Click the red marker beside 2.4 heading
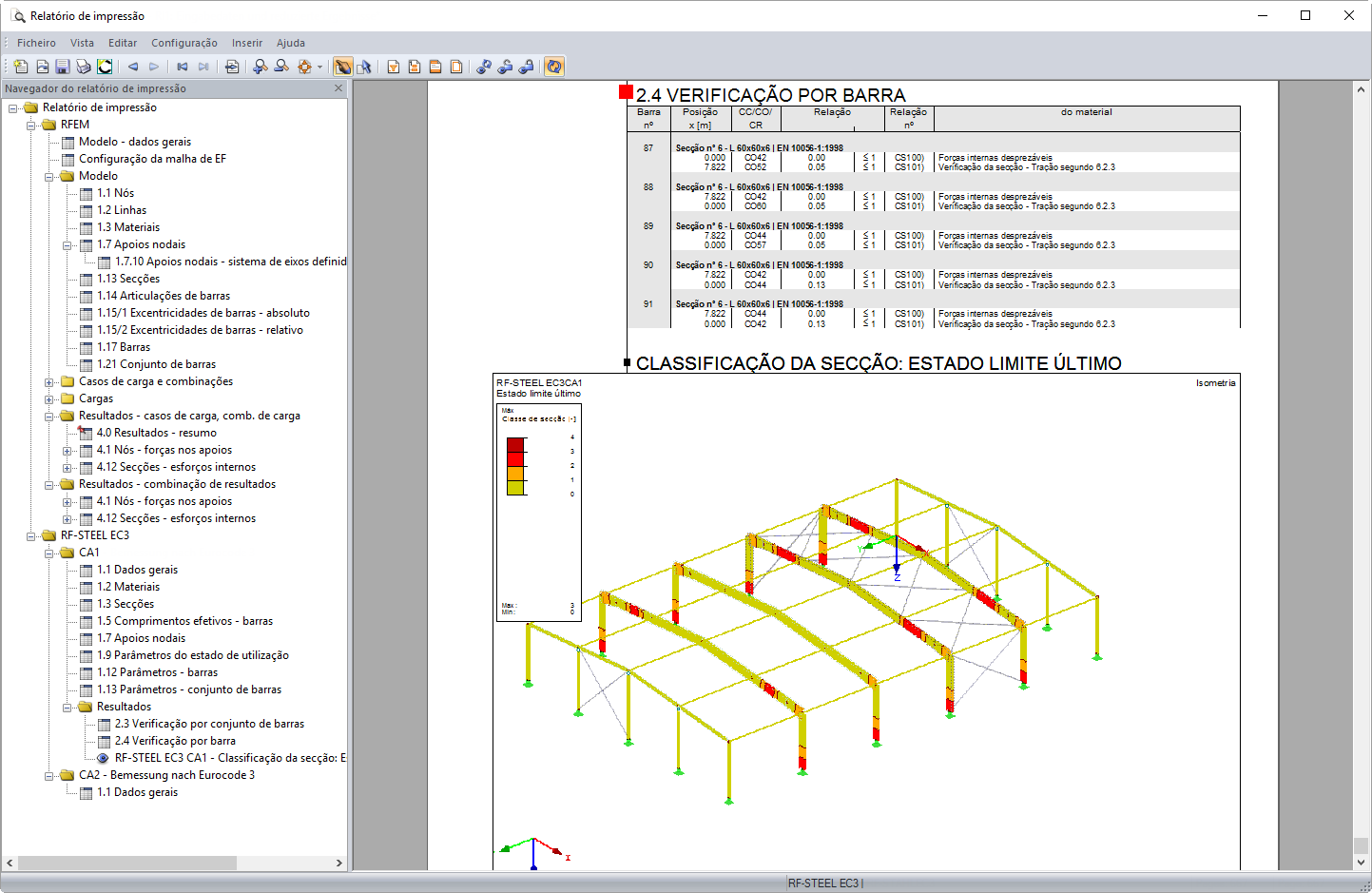The image size is (1372, 893). [x=626, y=92]
